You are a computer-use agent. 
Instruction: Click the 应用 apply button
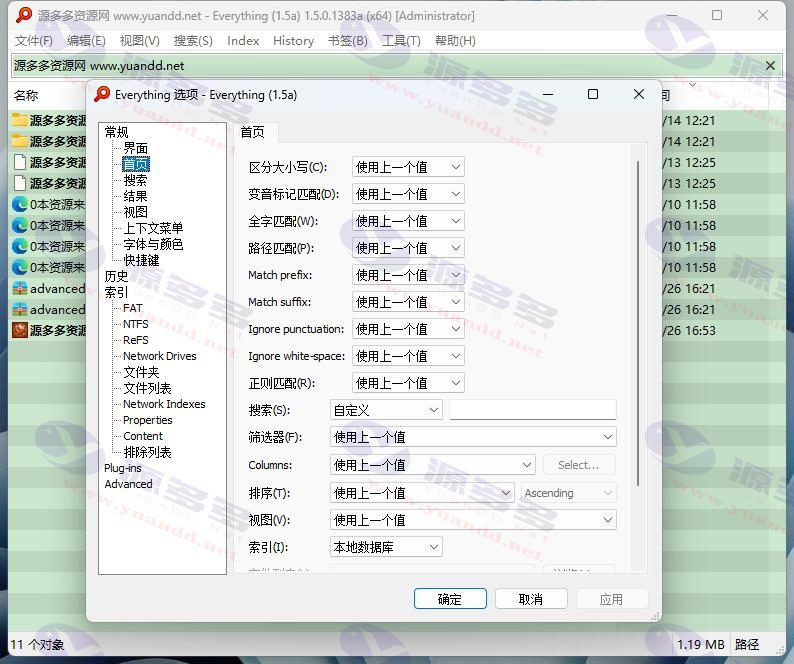point(612,599)
